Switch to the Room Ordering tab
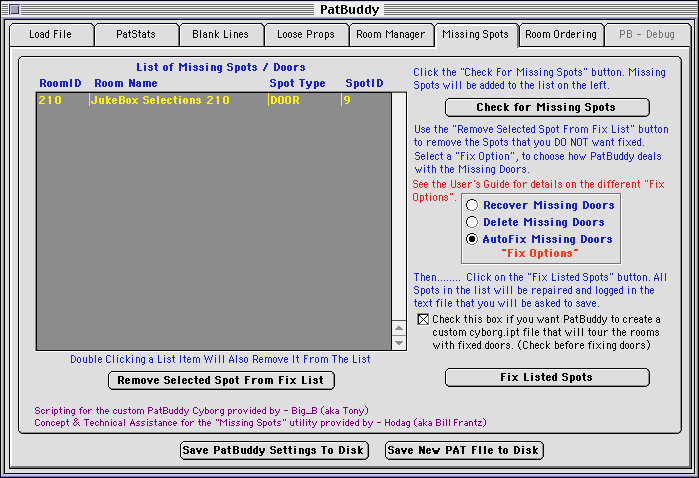This screenshot has width=699, height=478. point(561,35)
